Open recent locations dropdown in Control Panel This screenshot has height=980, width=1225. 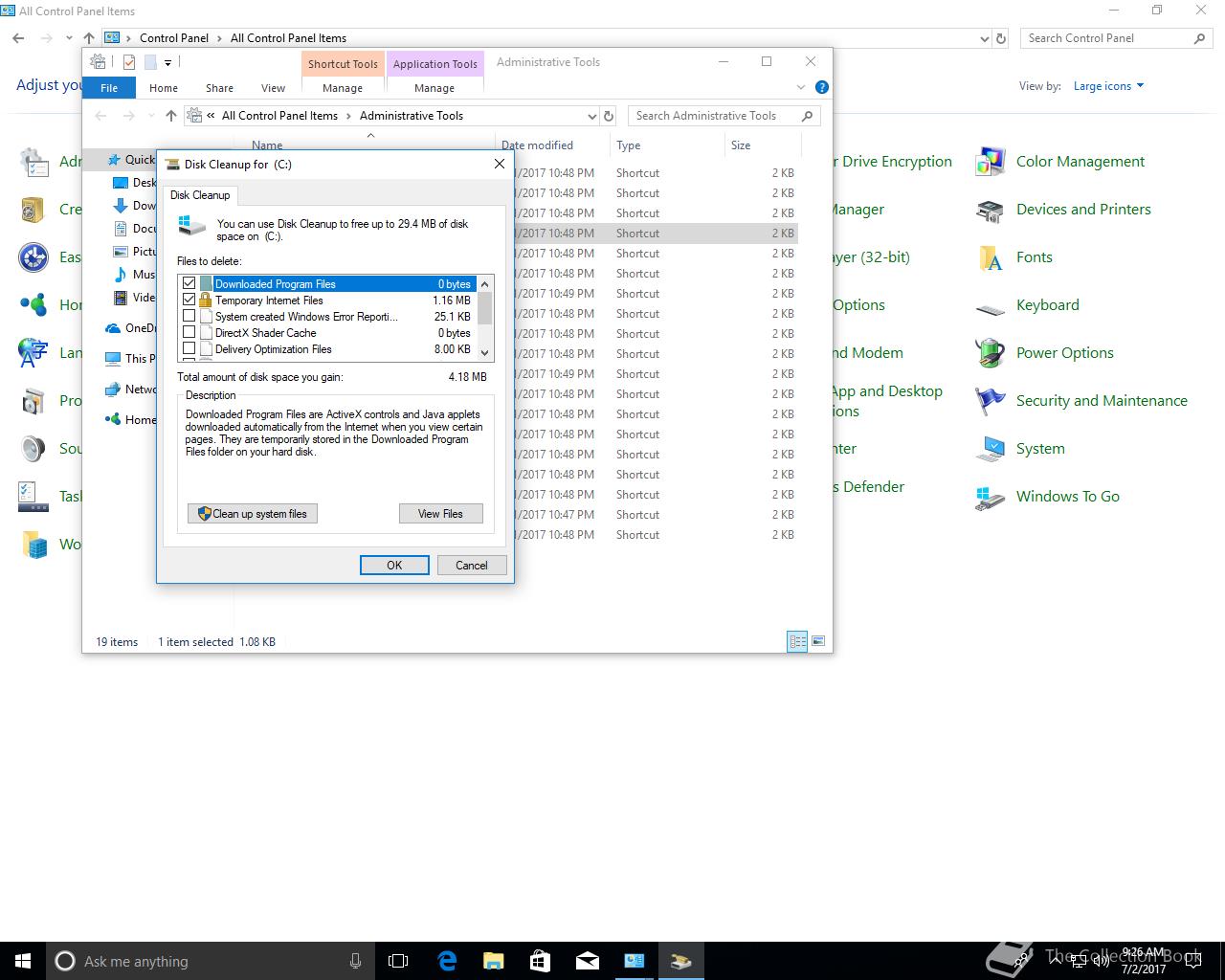[70, 38]
